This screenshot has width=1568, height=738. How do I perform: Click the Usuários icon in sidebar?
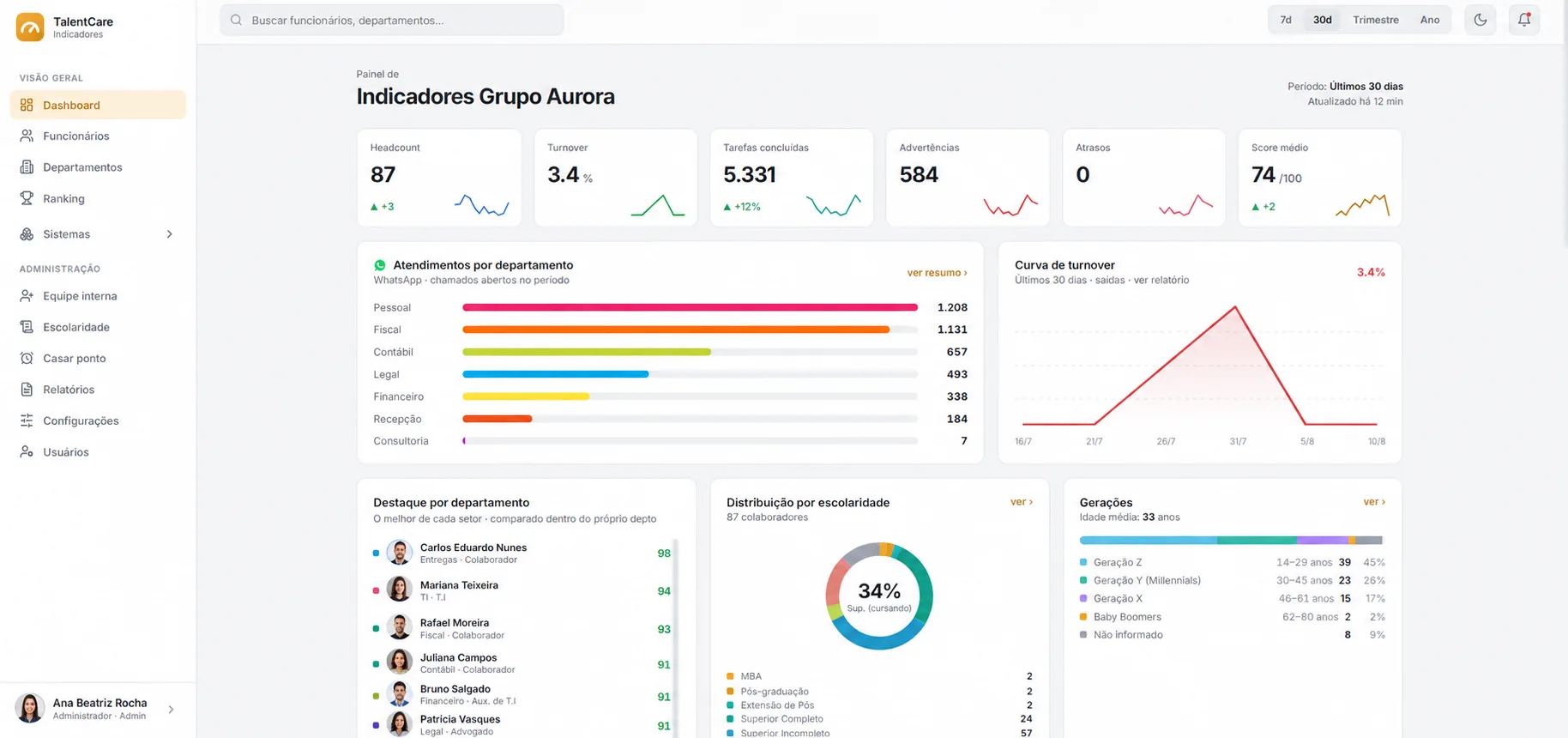click(27, 452)
